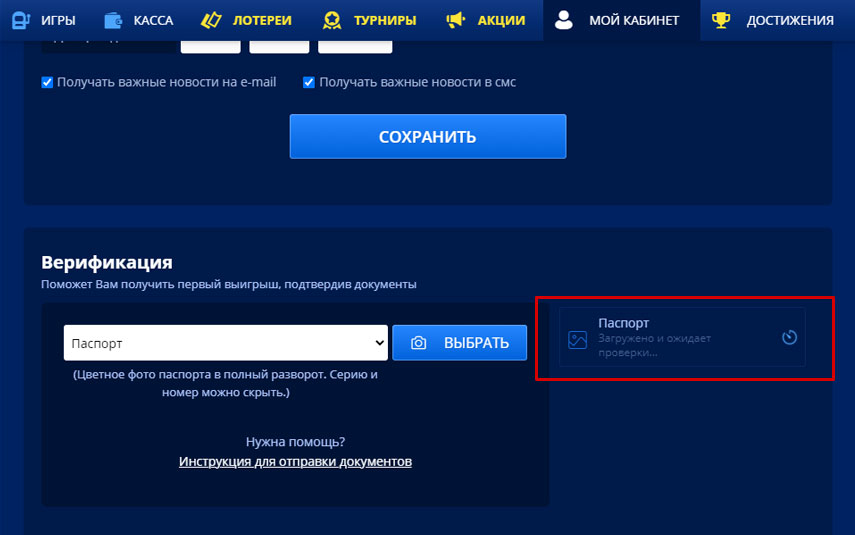The image size is (855, 535).
Task: Click the megaphone icon beside АКЦИИ
Action: tap(456, 20)
